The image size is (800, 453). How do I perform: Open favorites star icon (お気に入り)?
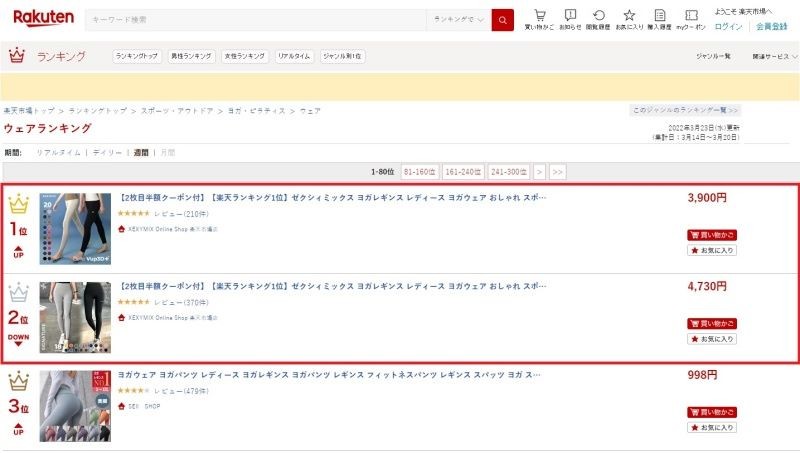[629, 19]
